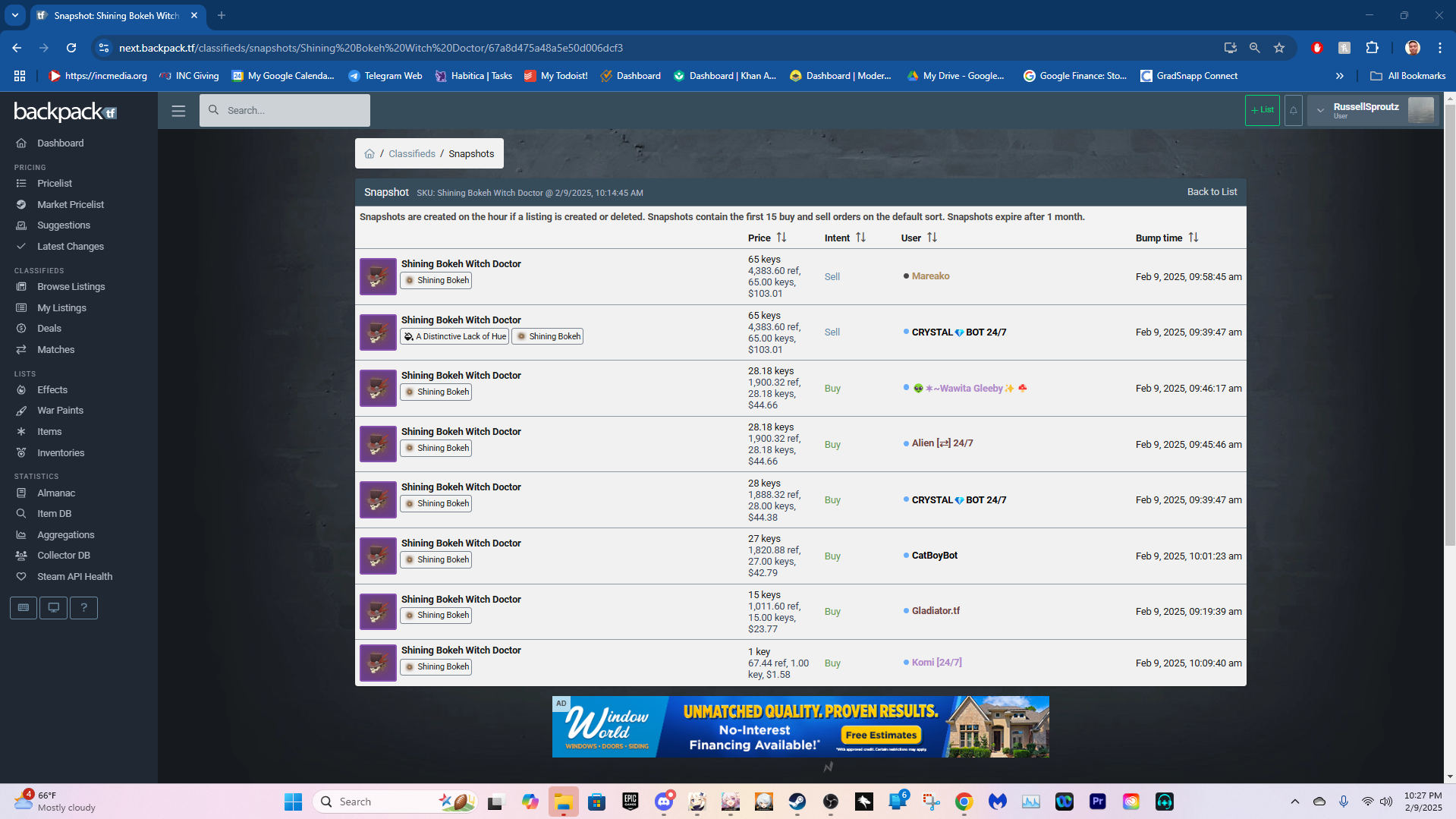Go to Market Pricelist
Screen dimensions: 1456x819
71,205
